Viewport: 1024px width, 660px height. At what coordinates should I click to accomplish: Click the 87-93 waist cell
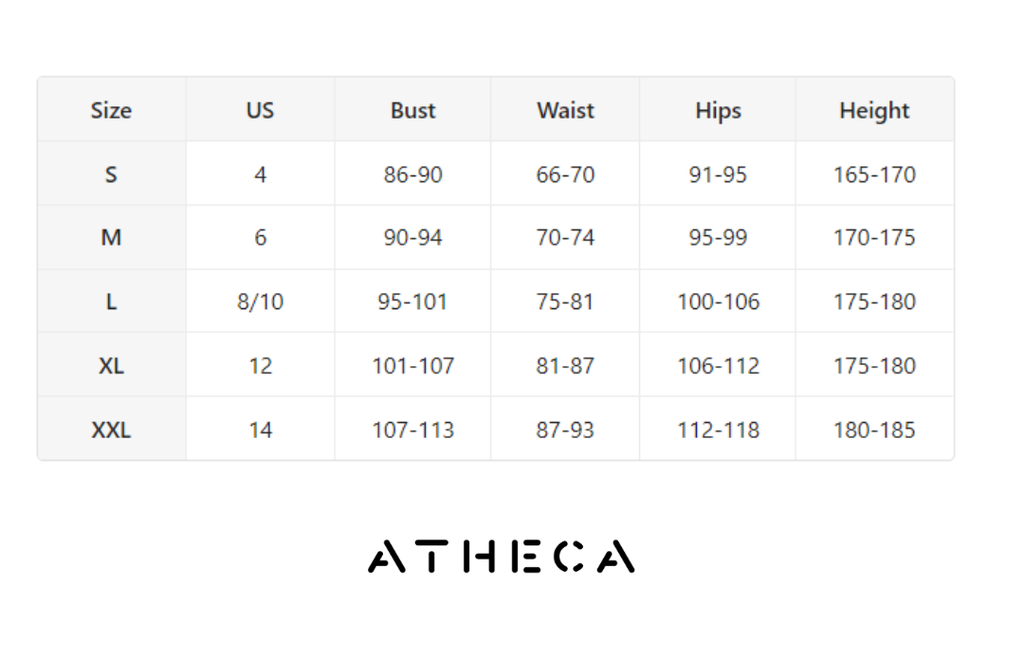[565, 430]
